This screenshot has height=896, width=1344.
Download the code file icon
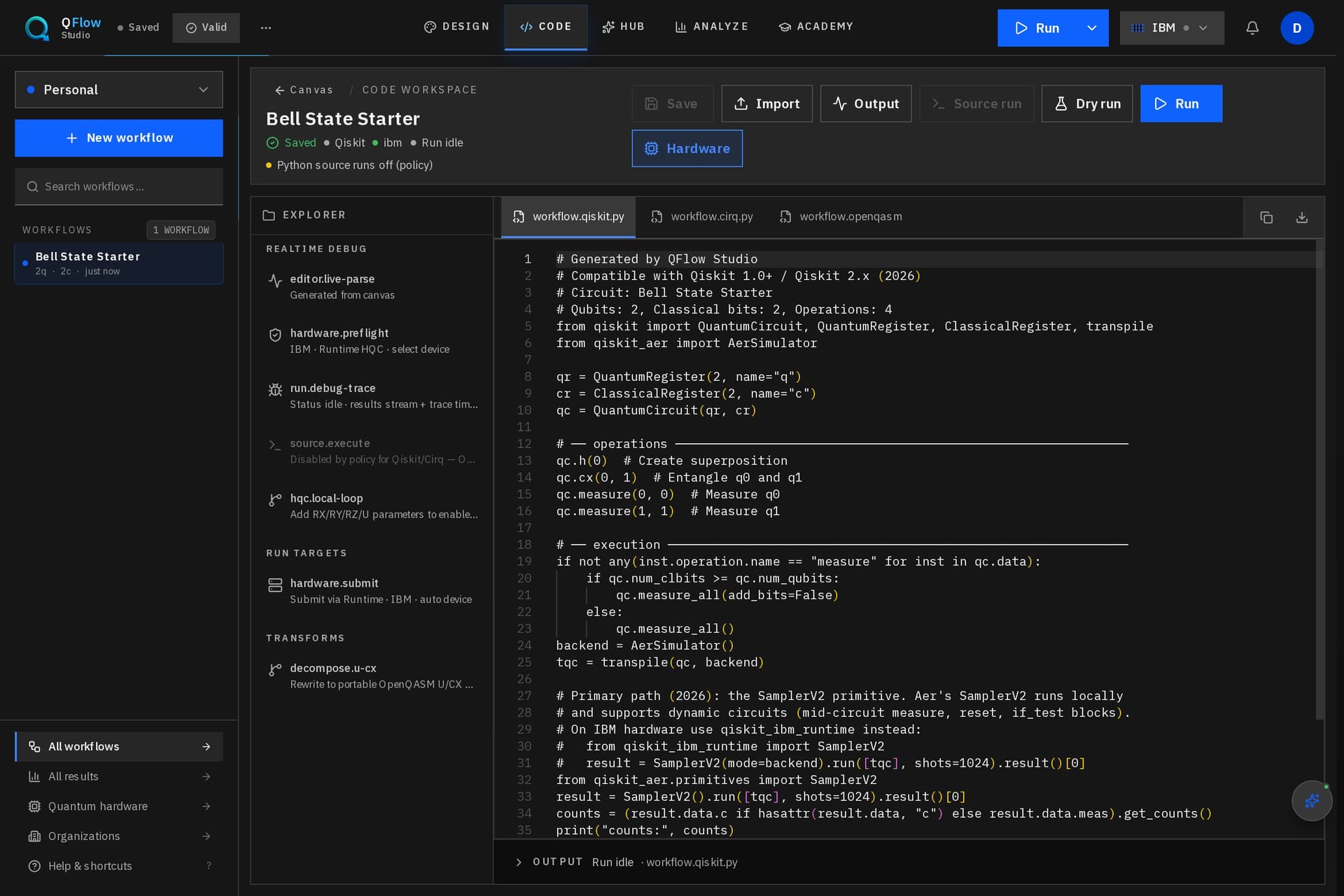click(x=1302, y=218)
